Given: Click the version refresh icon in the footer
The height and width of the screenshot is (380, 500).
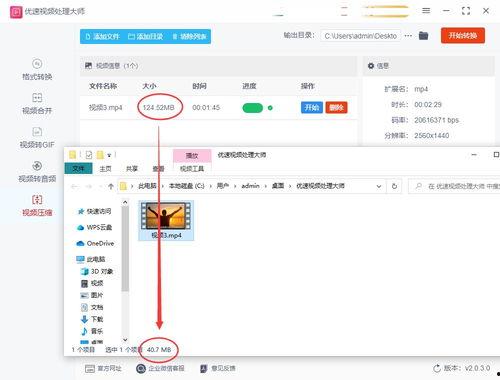Looking at the screenshot, I should click(437, 368).
